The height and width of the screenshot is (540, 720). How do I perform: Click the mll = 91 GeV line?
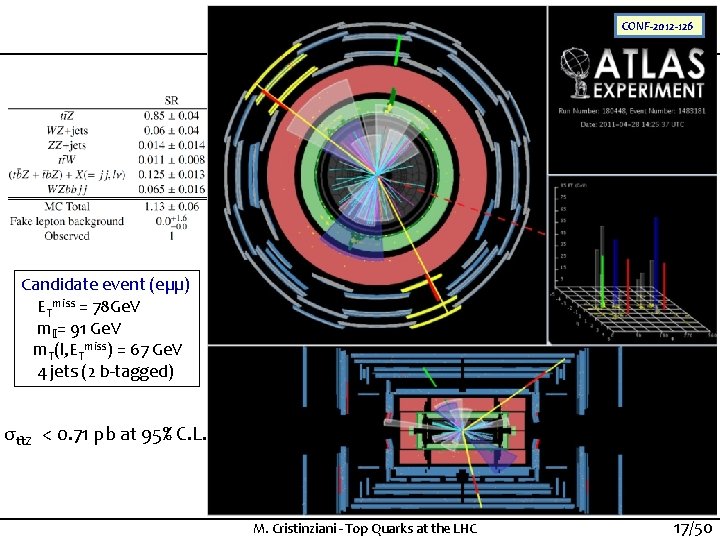pyautogui.click(x=79, y=329)
